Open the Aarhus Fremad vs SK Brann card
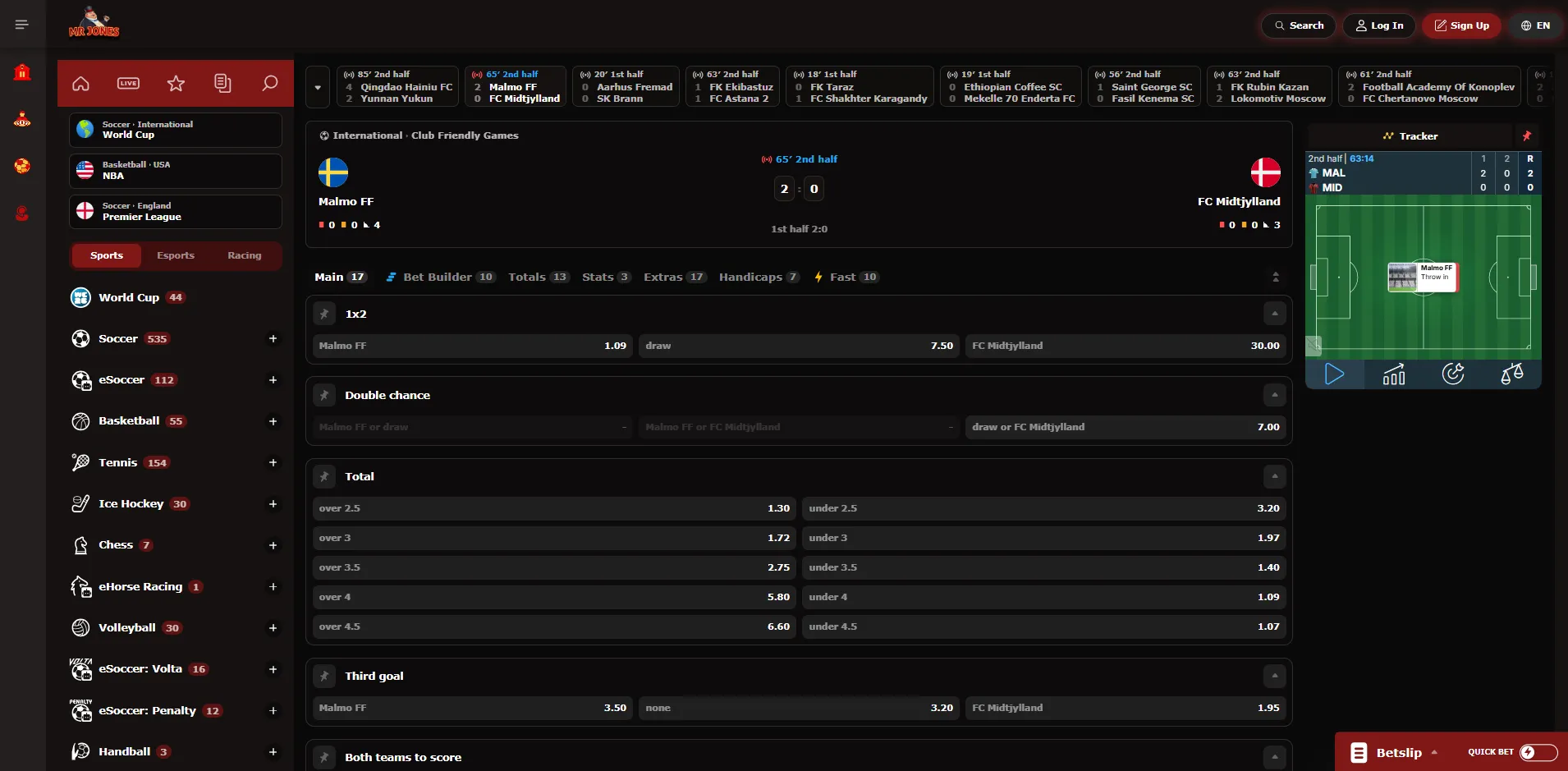Viewport: 1568px width, 771px height. pos(626,86)
